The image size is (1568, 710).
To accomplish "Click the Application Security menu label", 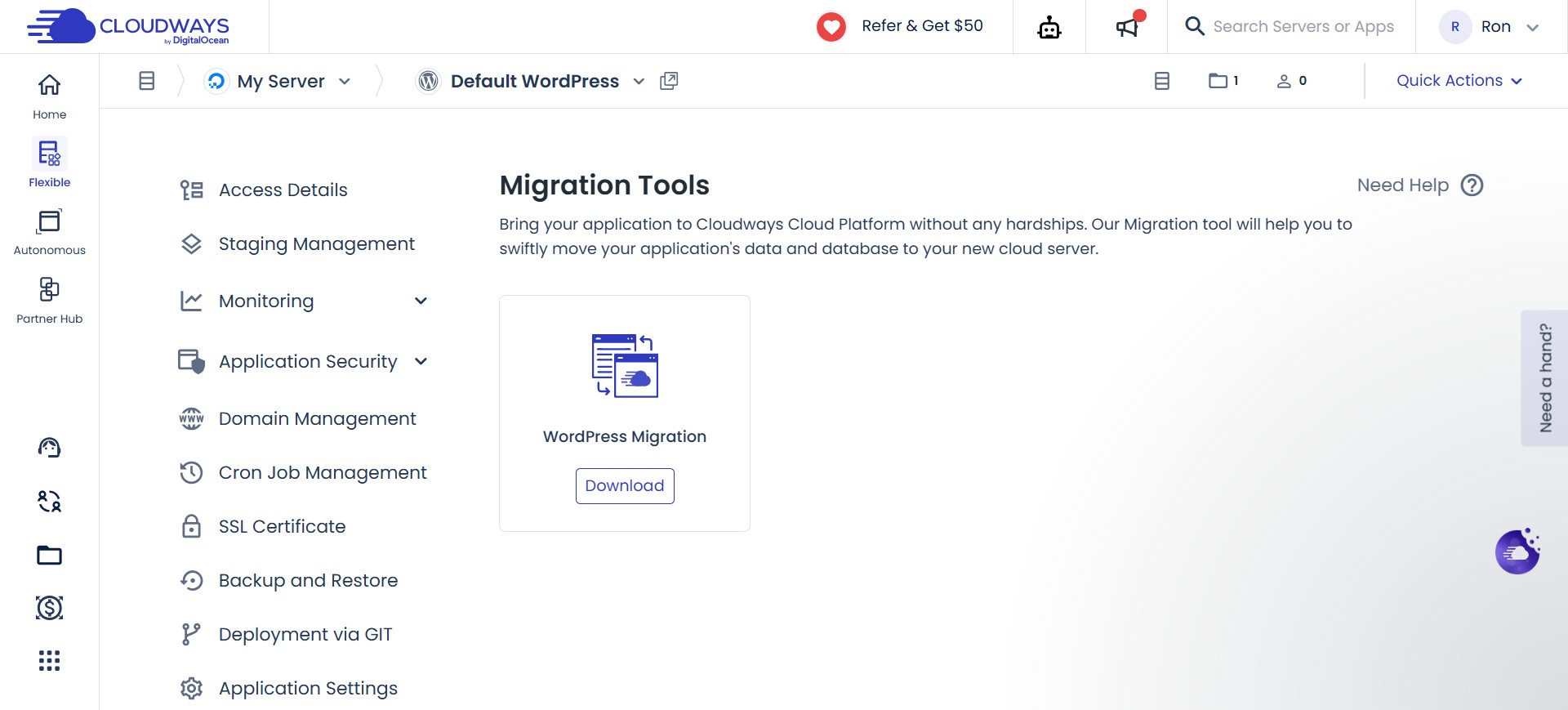I will [308, 362].
